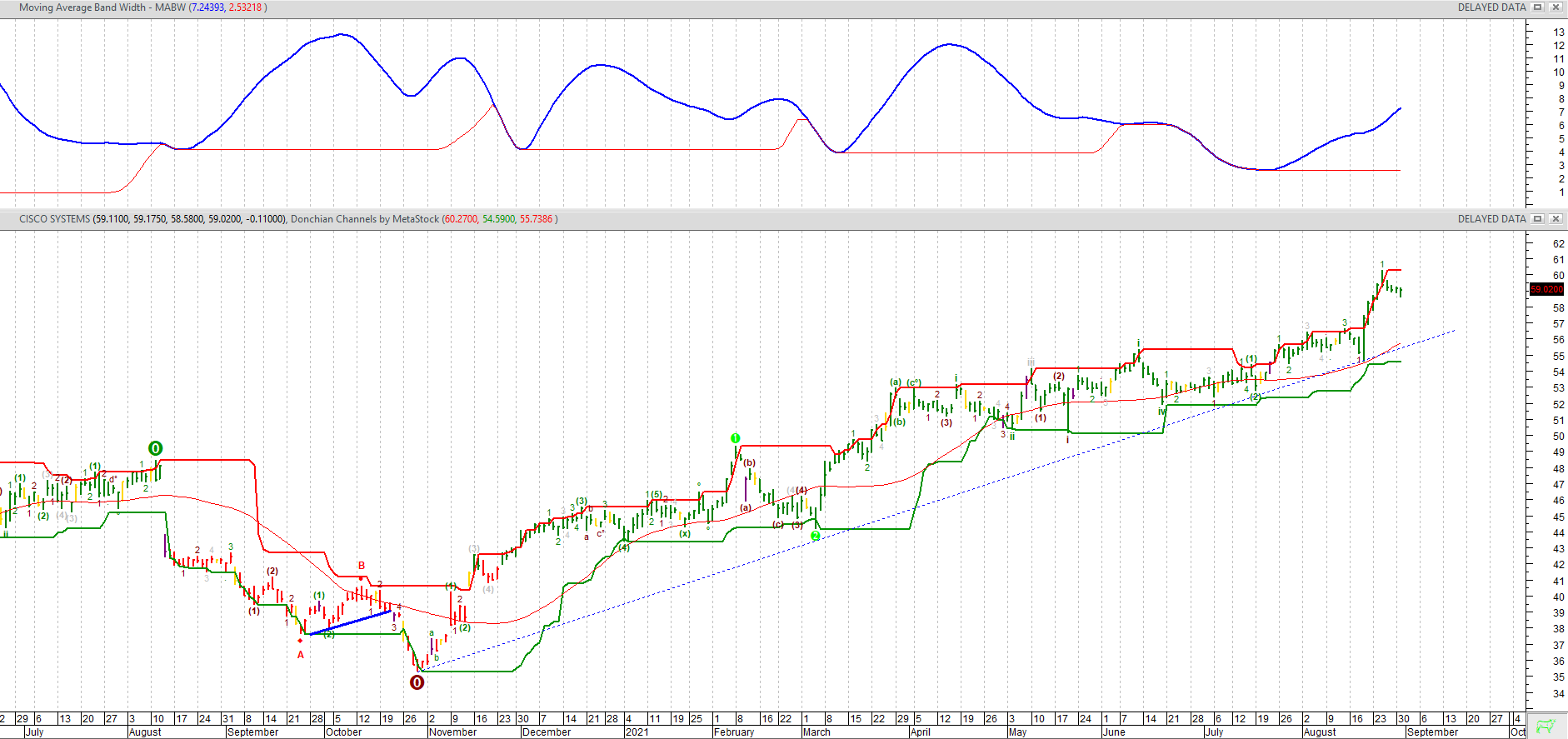Viewport: 1568px width, 739px height.
Task: Click the red 59.0200 last price tag
Action: [1546, 290]
